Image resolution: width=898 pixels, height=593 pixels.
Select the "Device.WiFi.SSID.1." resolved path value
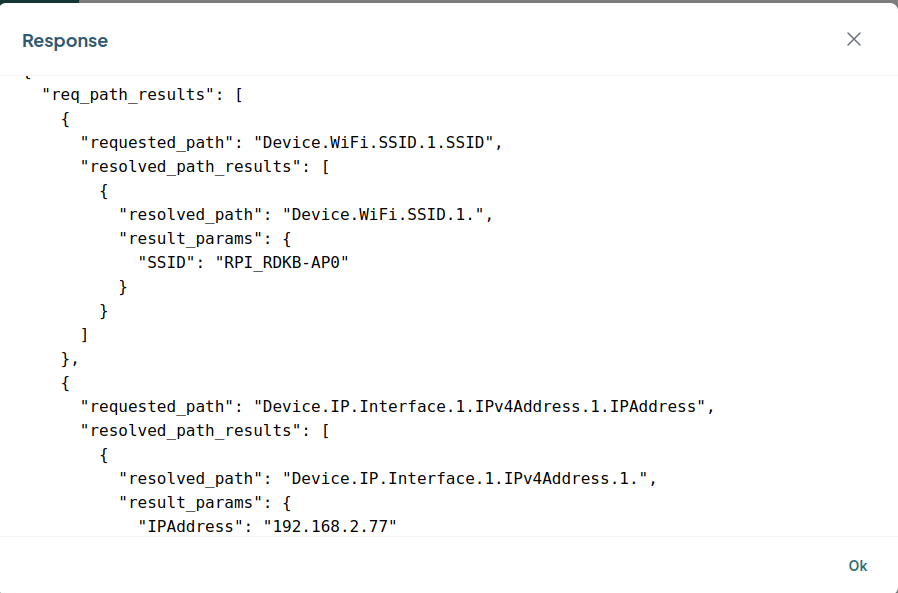388,215
